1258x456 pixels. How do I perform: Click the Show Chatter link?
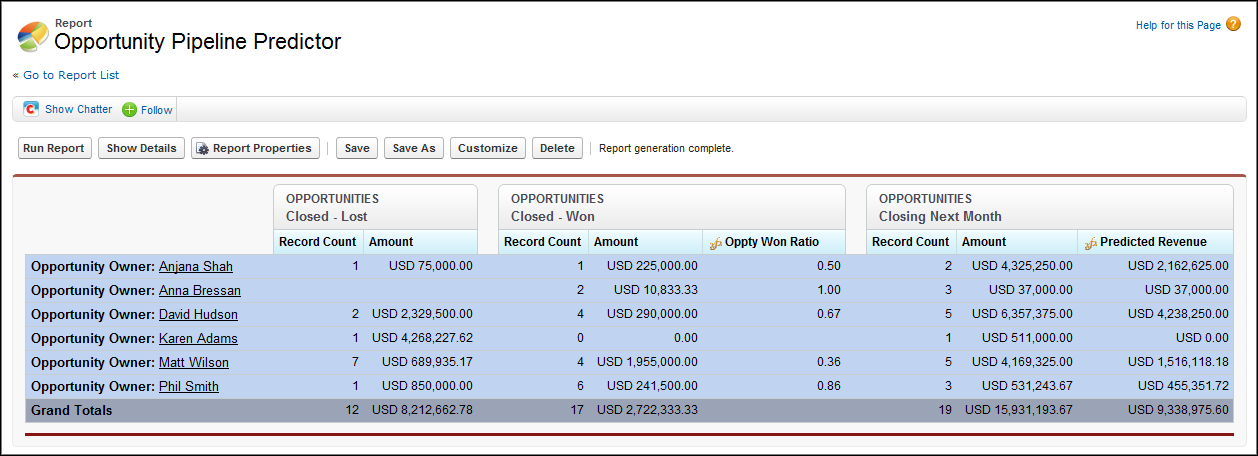pyautogui.click(x=79, y=109)
